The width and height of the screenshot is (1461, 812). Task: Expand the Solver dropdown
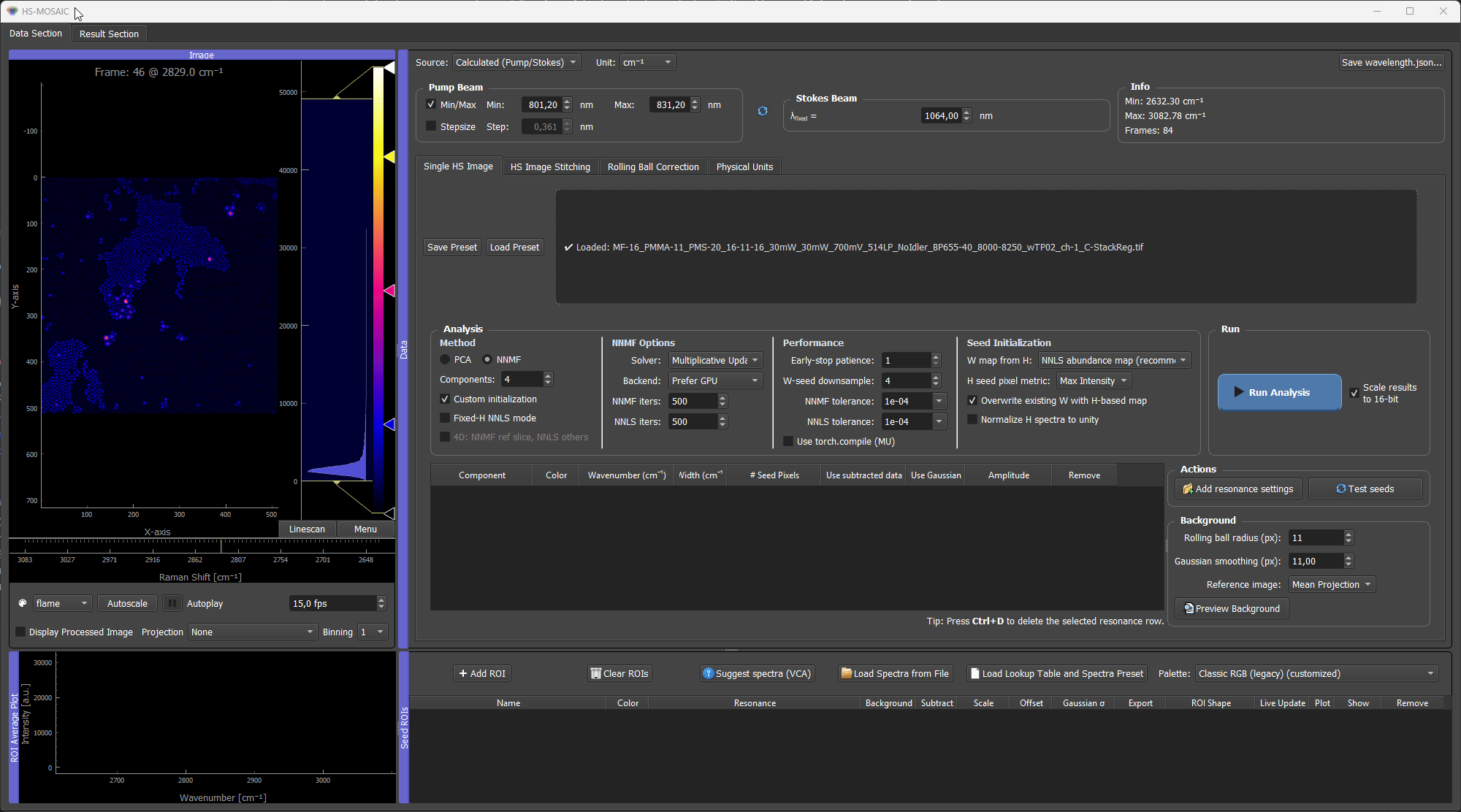tap(716, 360)
